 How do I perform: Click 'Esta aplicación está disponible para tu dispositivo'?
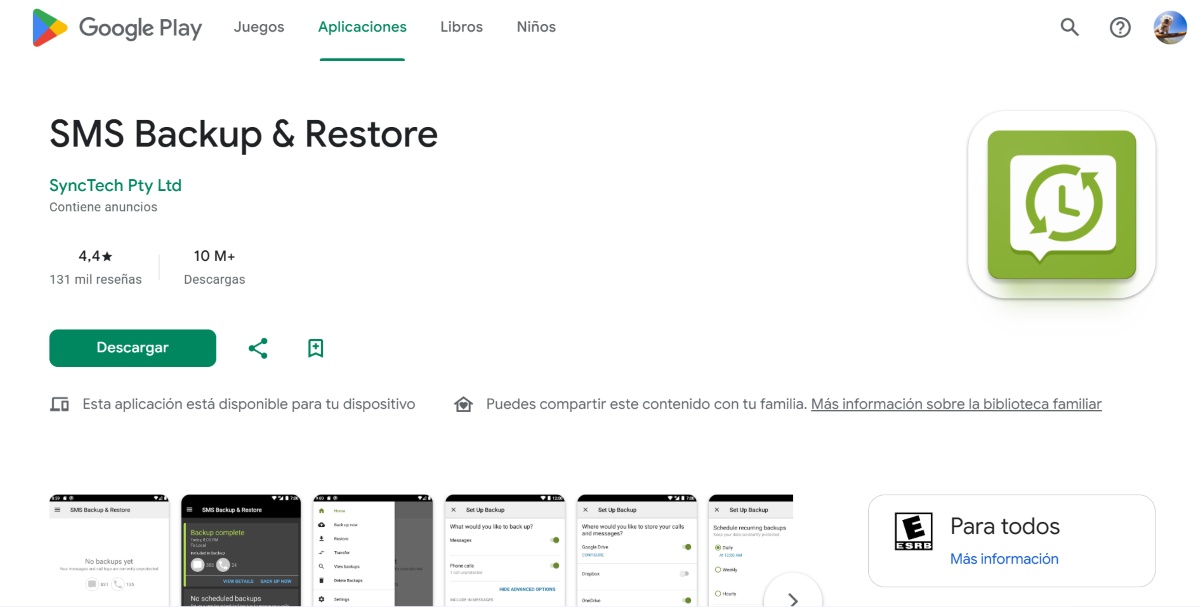pos(249,405)
